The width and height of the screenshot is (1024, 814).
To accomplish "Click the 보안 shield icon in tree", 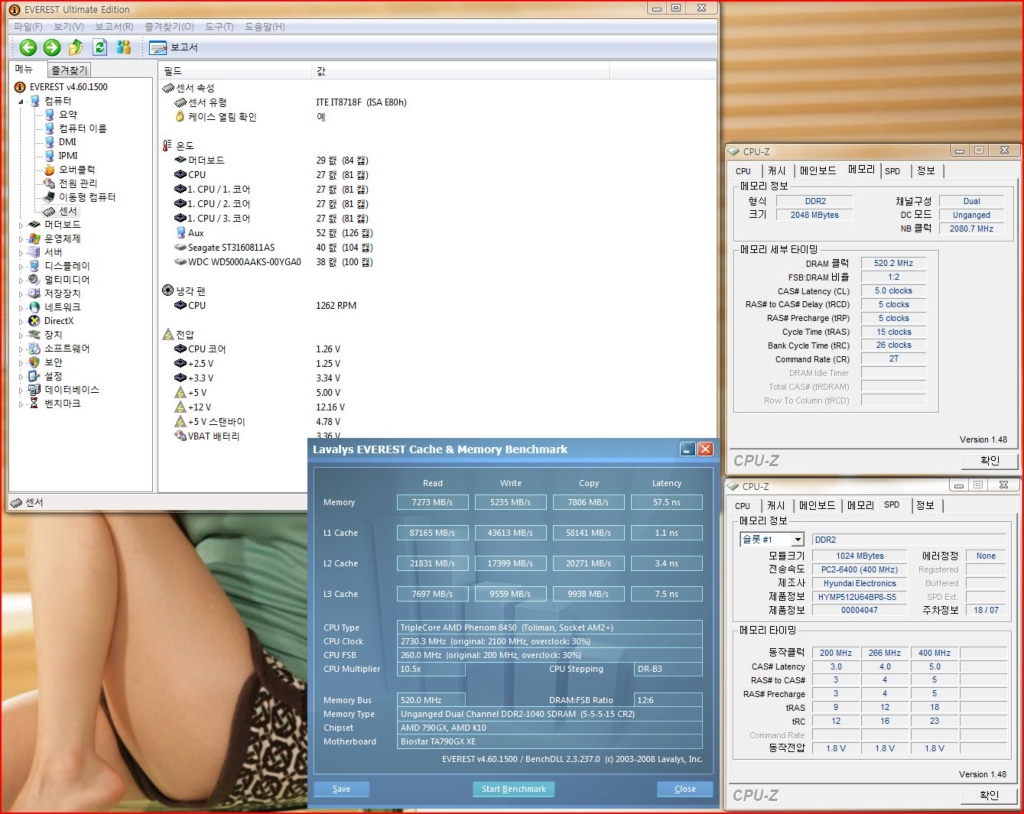I will pos(35,362).
